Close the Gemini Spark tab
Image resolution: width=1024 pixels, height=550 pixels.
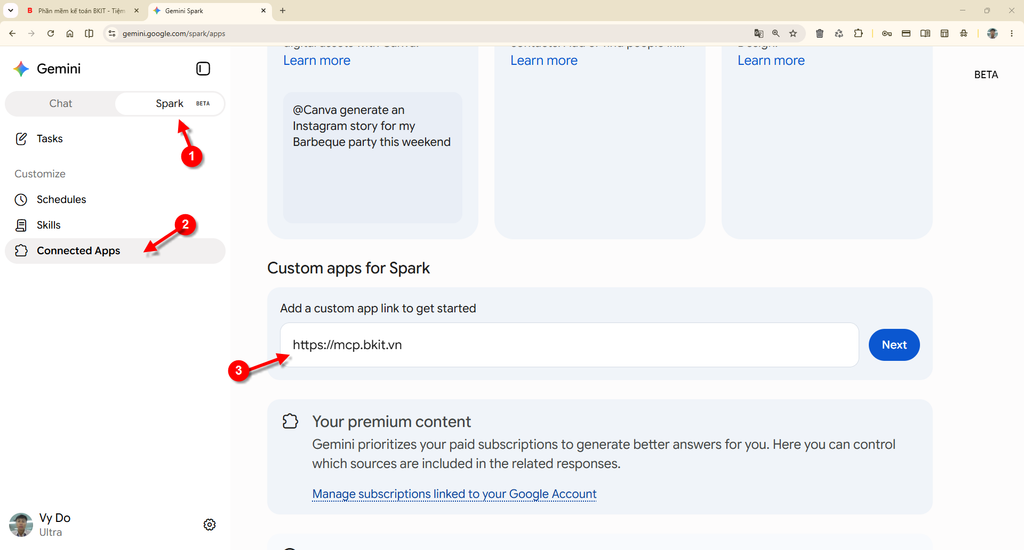tap(263, 10)
